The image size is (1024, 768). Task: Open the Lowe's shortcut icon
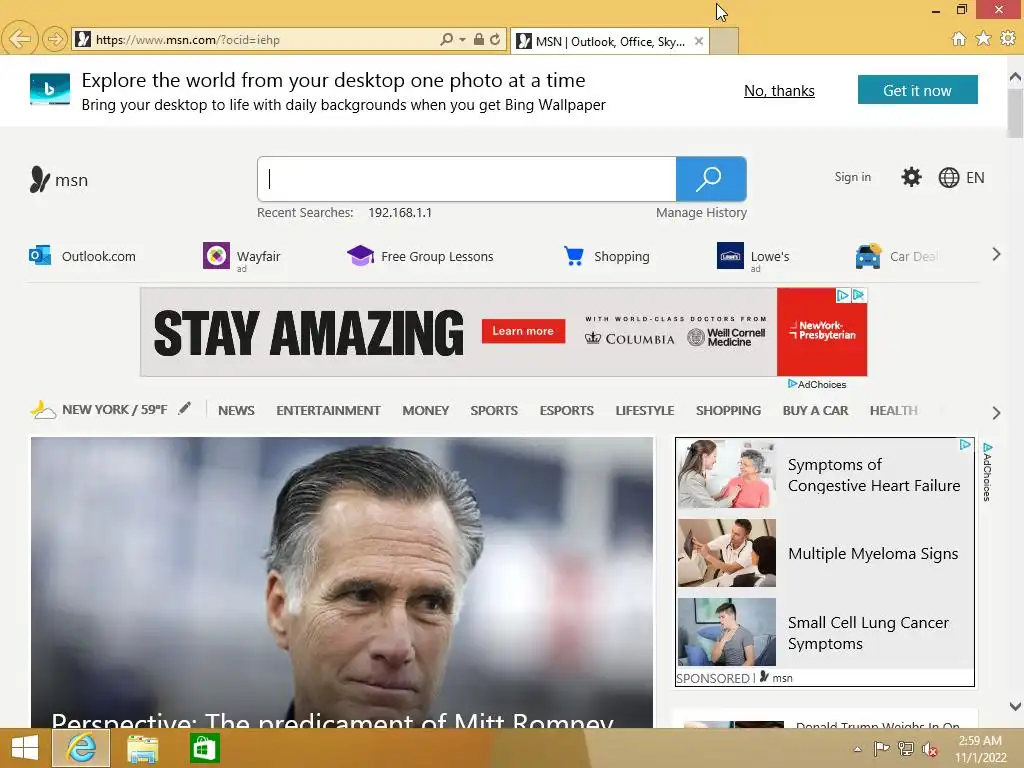730,255
